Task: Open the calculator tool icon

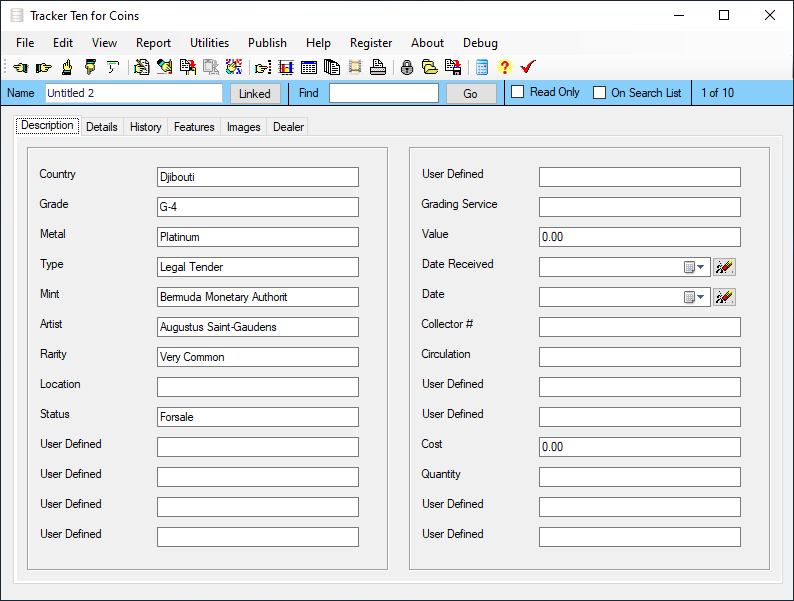Action: tap(482, 68)
